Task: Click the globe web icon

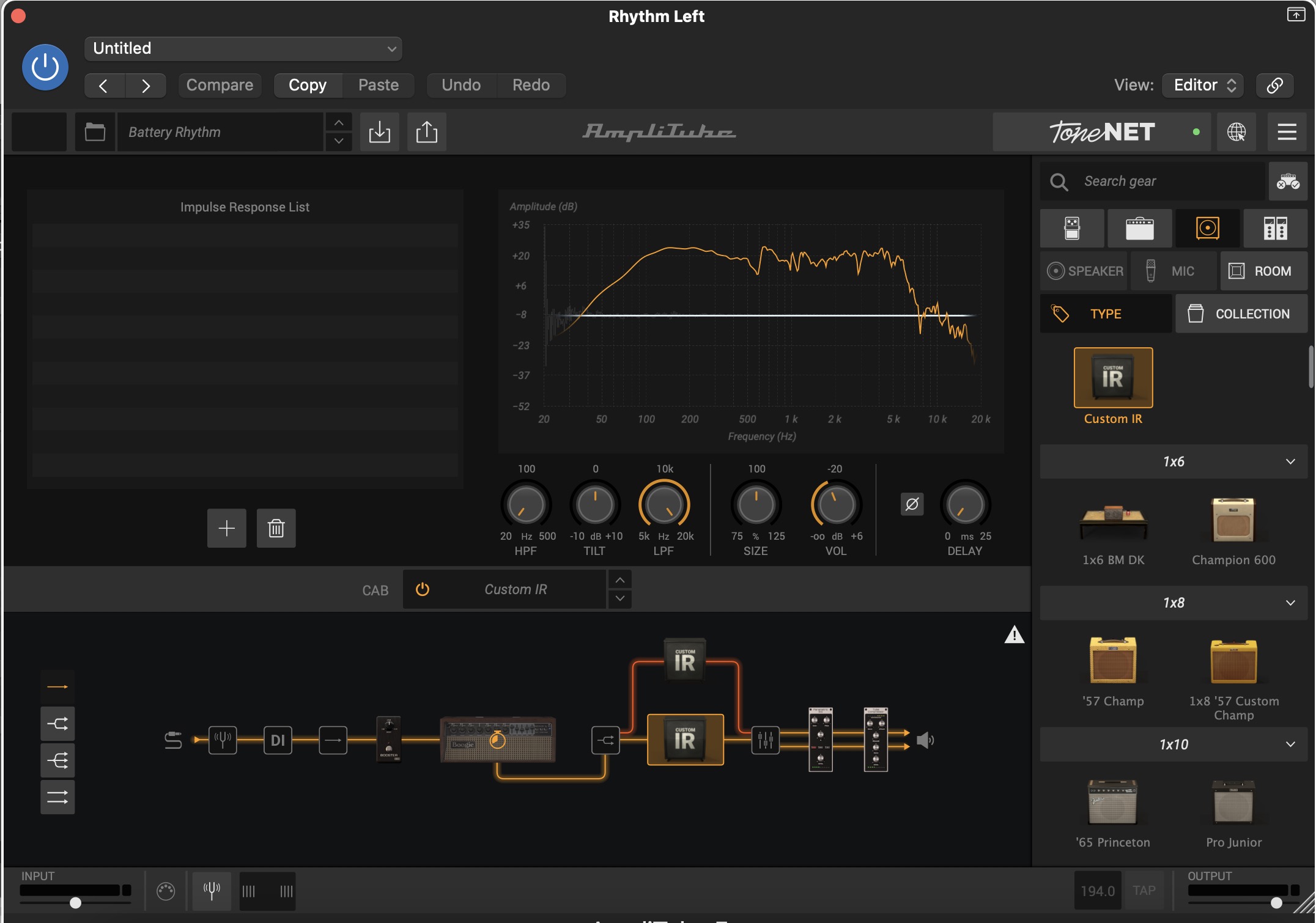Action: point(1236,131)
